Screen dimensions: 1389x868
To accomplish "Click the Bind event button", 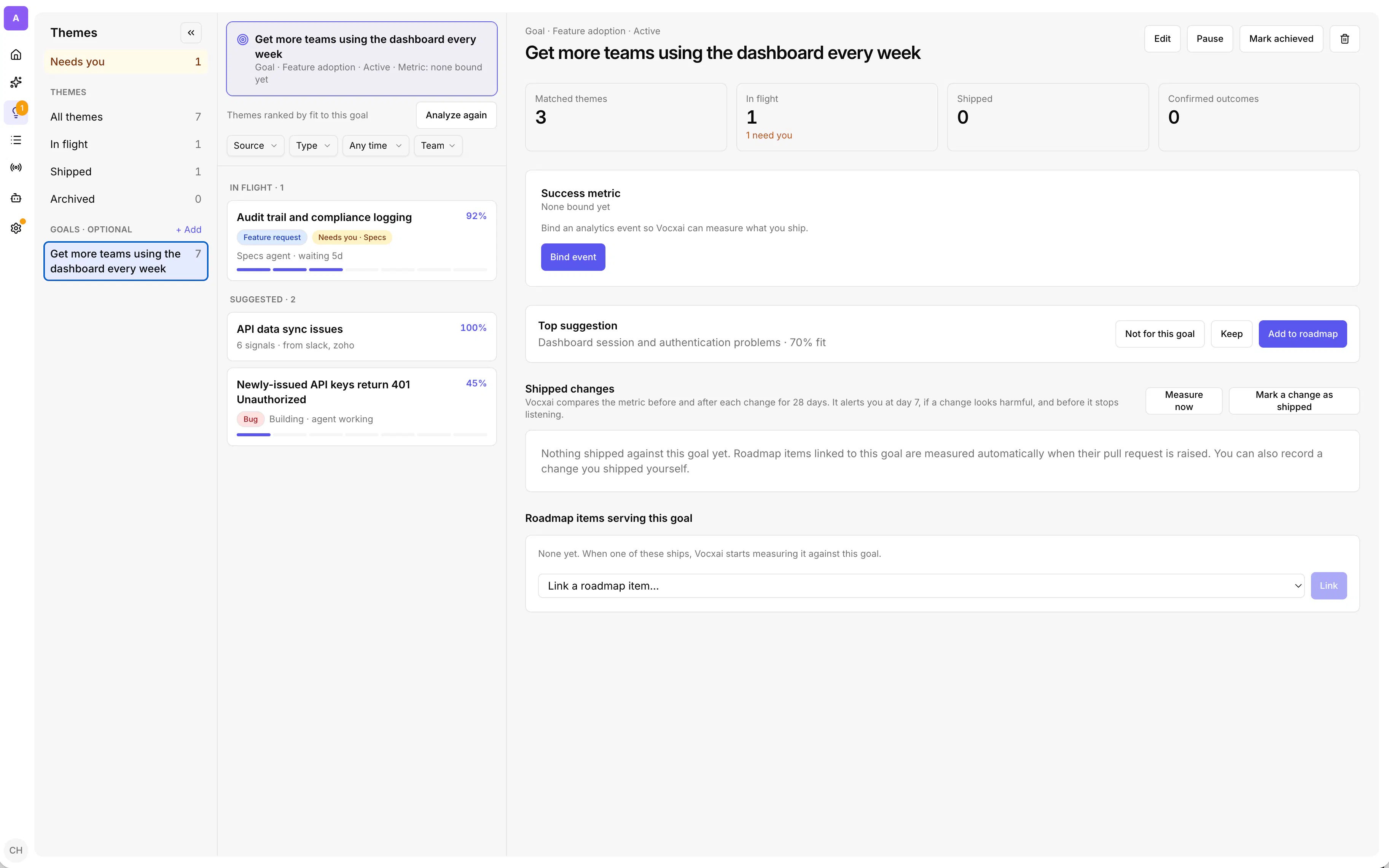I will [x=573, y=257].
